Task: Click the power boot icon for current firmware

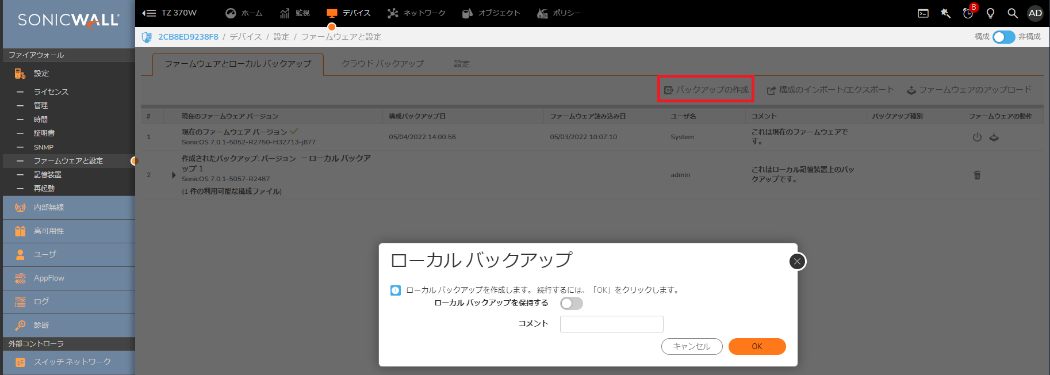Action: (976, 137)
